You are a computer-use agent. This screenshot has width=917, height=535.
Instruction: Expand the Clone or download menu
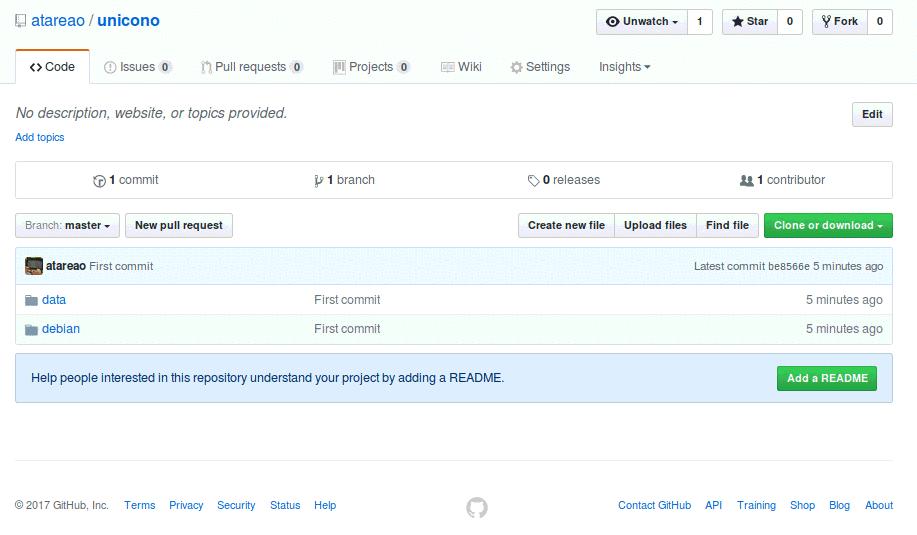coord(828,226)
